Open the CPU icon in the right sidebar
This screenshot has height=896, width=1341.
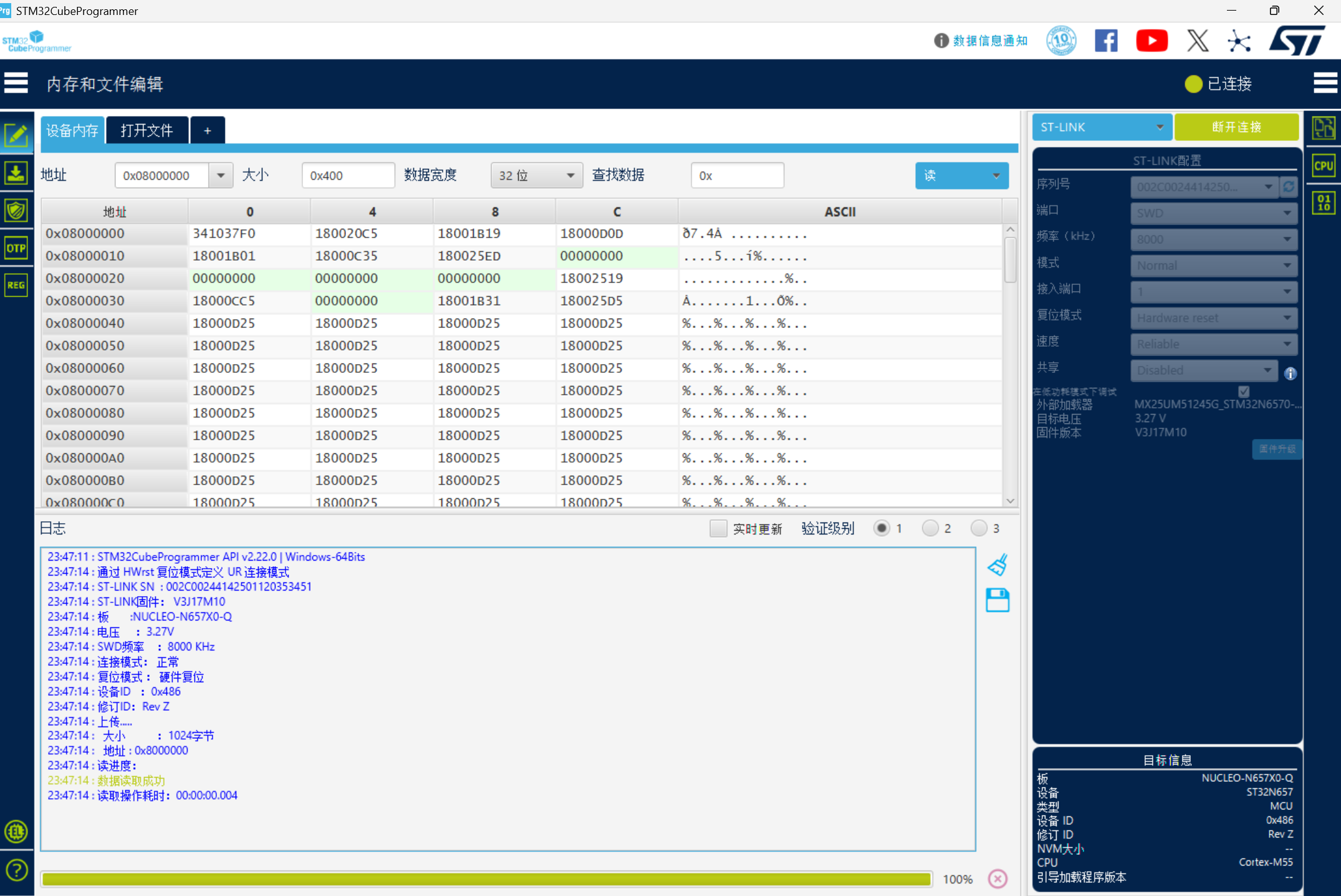coord(1323,166)
